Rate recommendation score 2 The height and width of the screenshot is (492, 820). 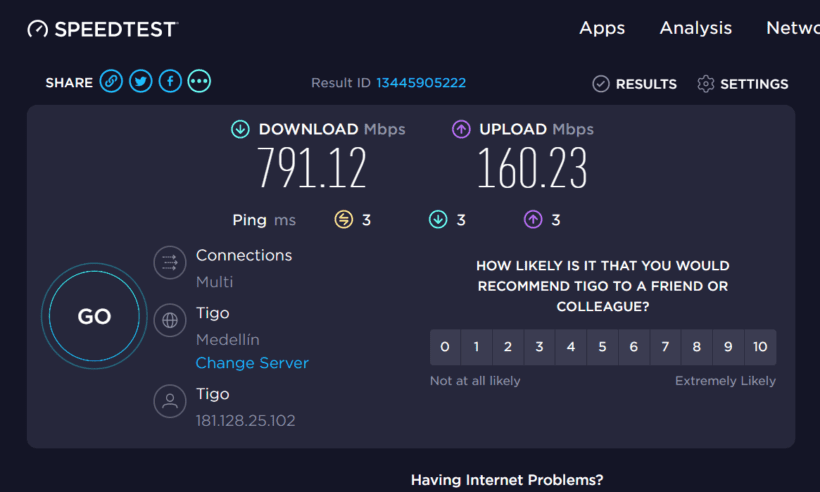point(508,347)
